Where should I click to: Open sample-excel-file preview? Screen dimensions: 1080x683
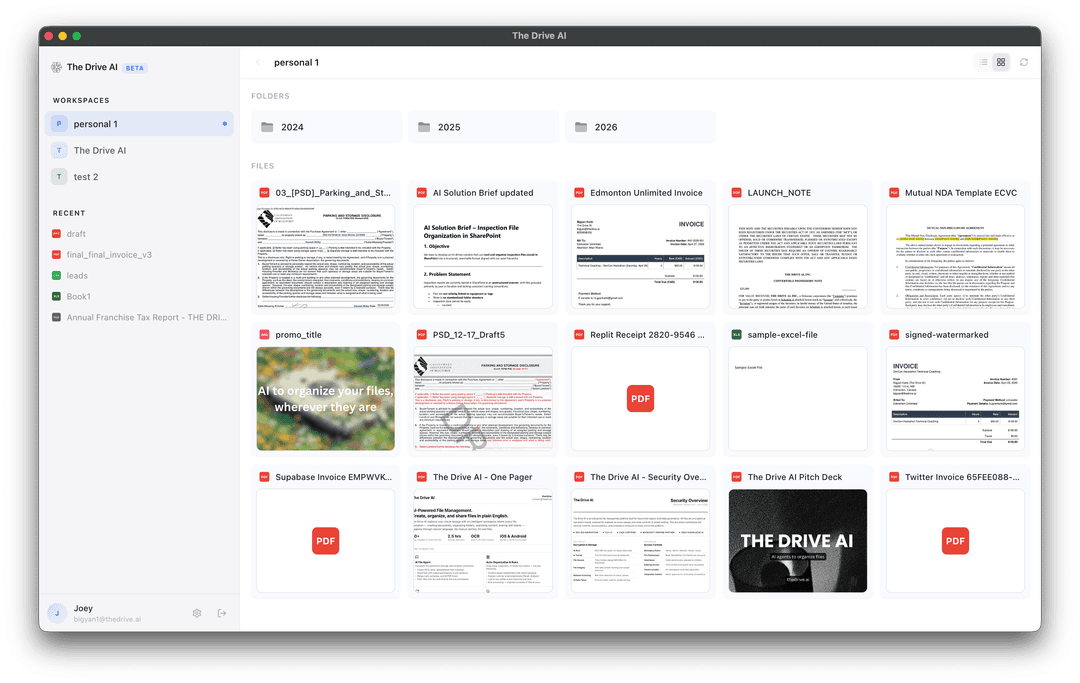pos(798,399)
